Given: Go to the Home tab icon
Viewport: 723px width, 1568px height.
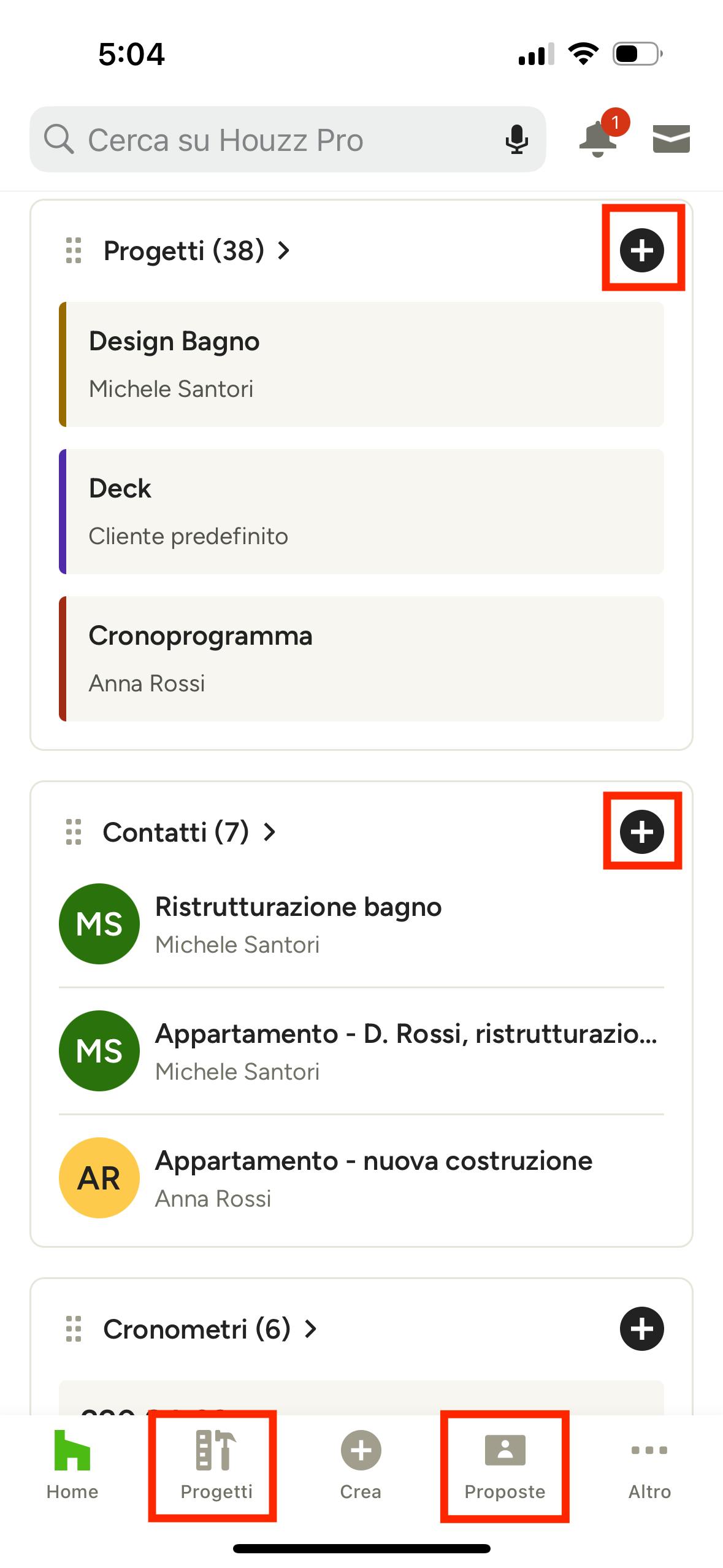Looking at the screenshot, I should tap(72, 1450).
